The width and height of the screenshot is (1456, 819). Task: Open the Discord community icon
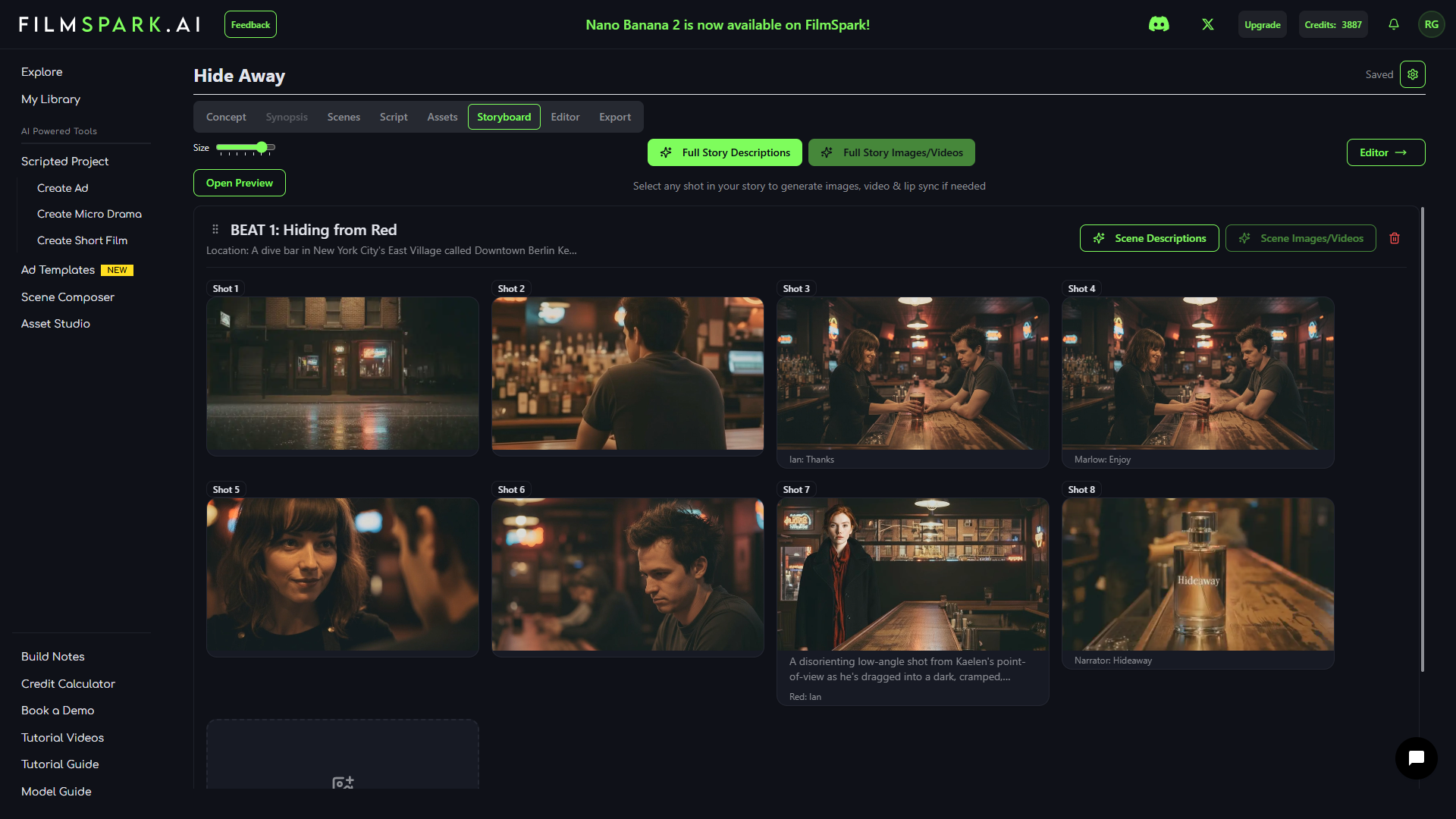(1159, 24)
